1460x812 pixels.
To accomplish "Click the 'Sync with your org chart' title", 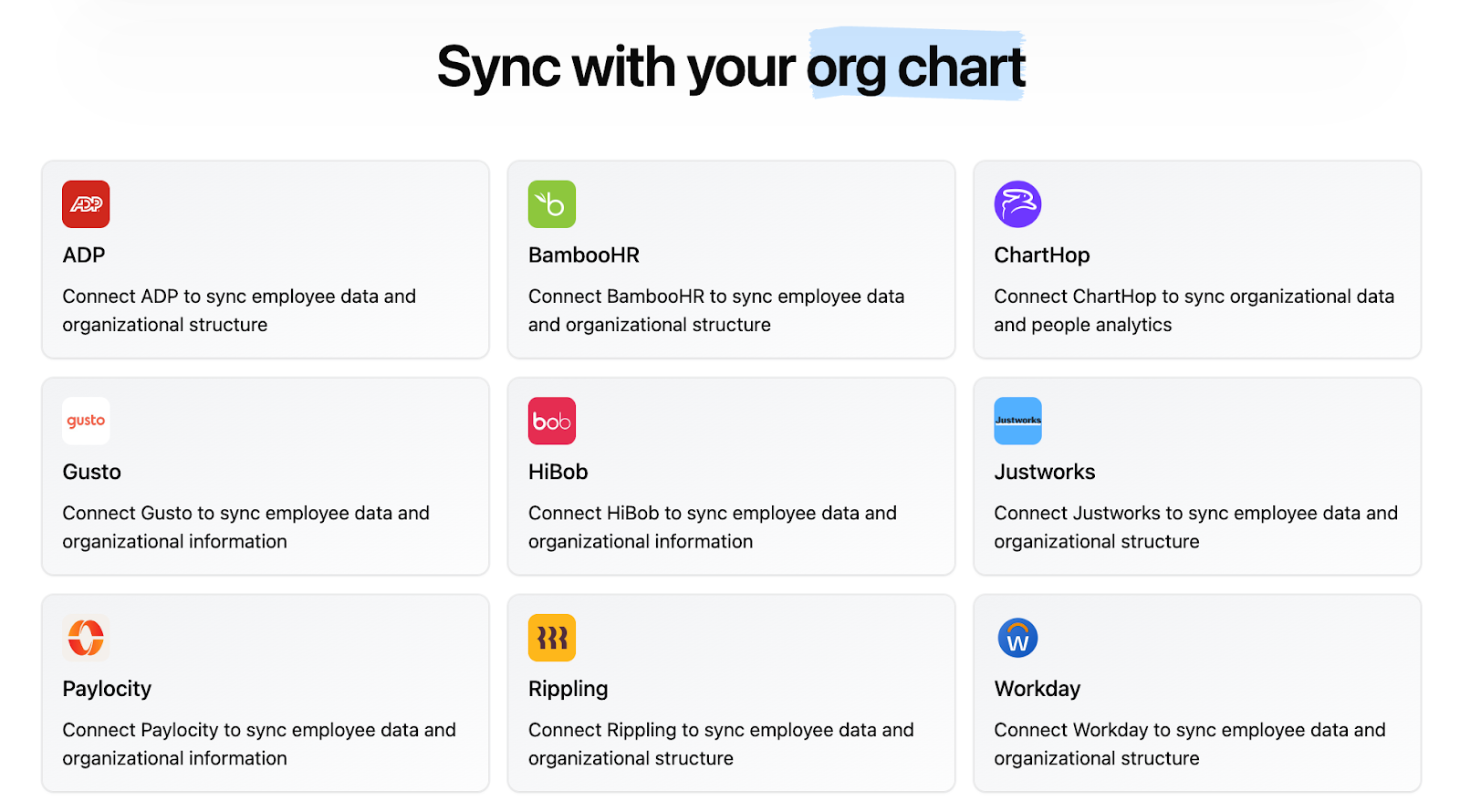I will point(732,66).
